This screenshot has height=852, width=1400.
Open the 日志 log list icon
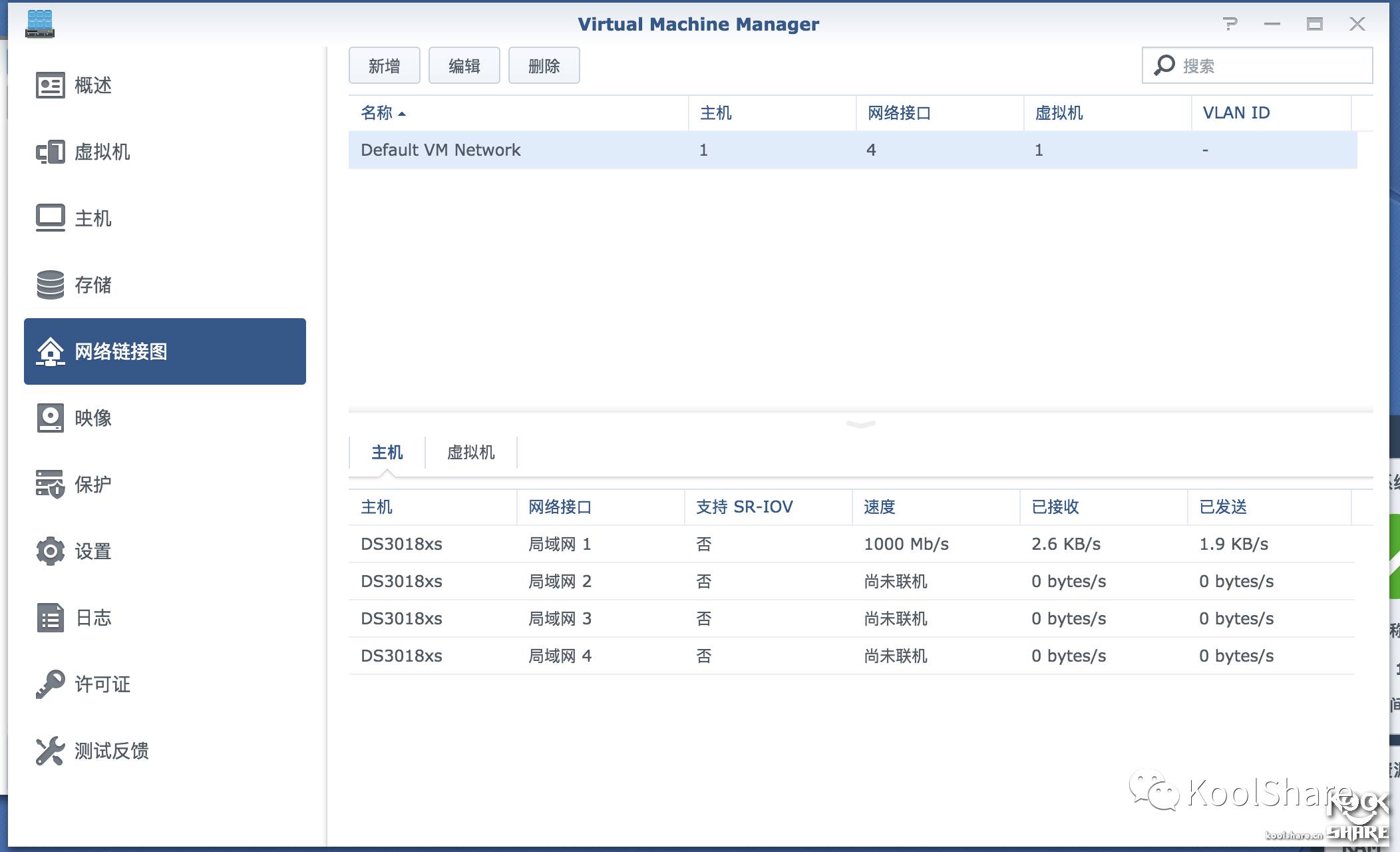tap(50, 618)
